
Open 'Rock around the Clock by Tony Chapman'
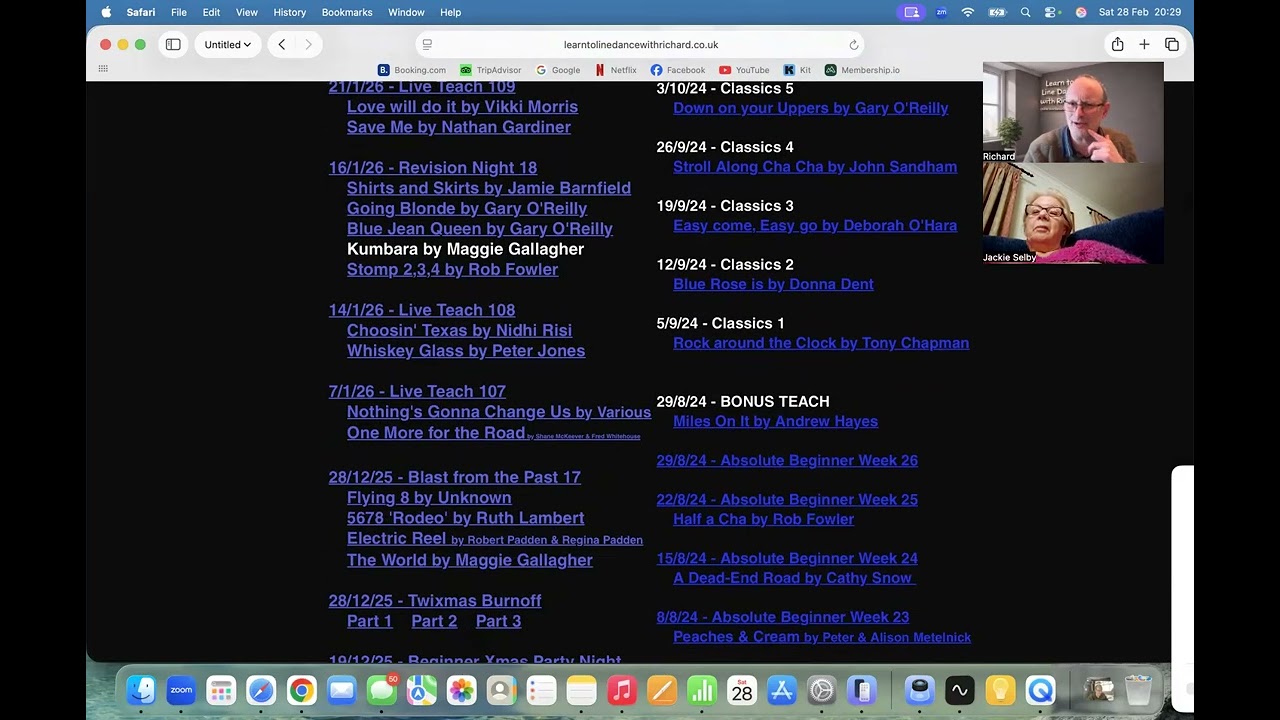[x=821, y=343]
